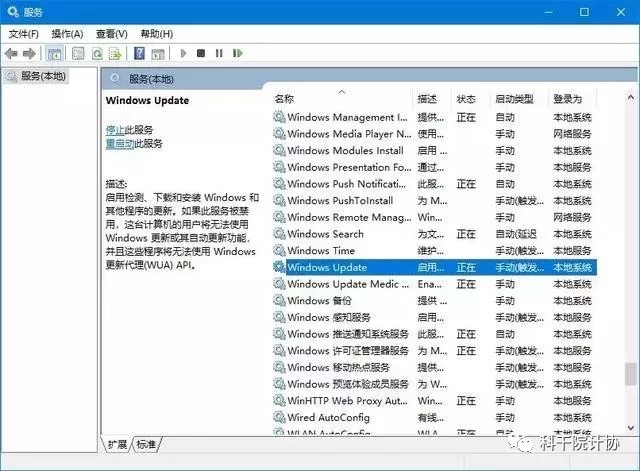Sort by the 名称 column header
Screen dimensions: 640x471
click(284, 99)
